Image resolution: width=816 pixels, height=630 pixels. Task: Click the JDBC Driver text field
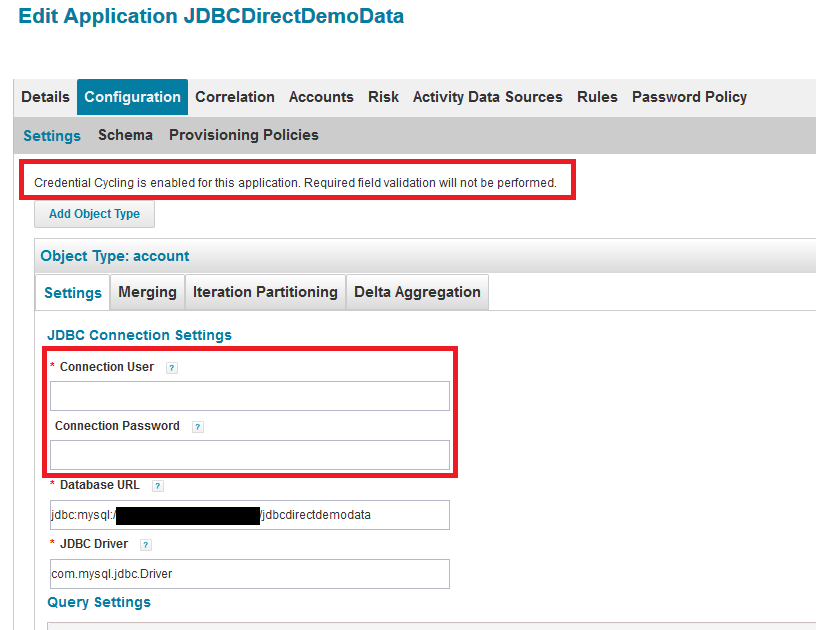point(250,574)
